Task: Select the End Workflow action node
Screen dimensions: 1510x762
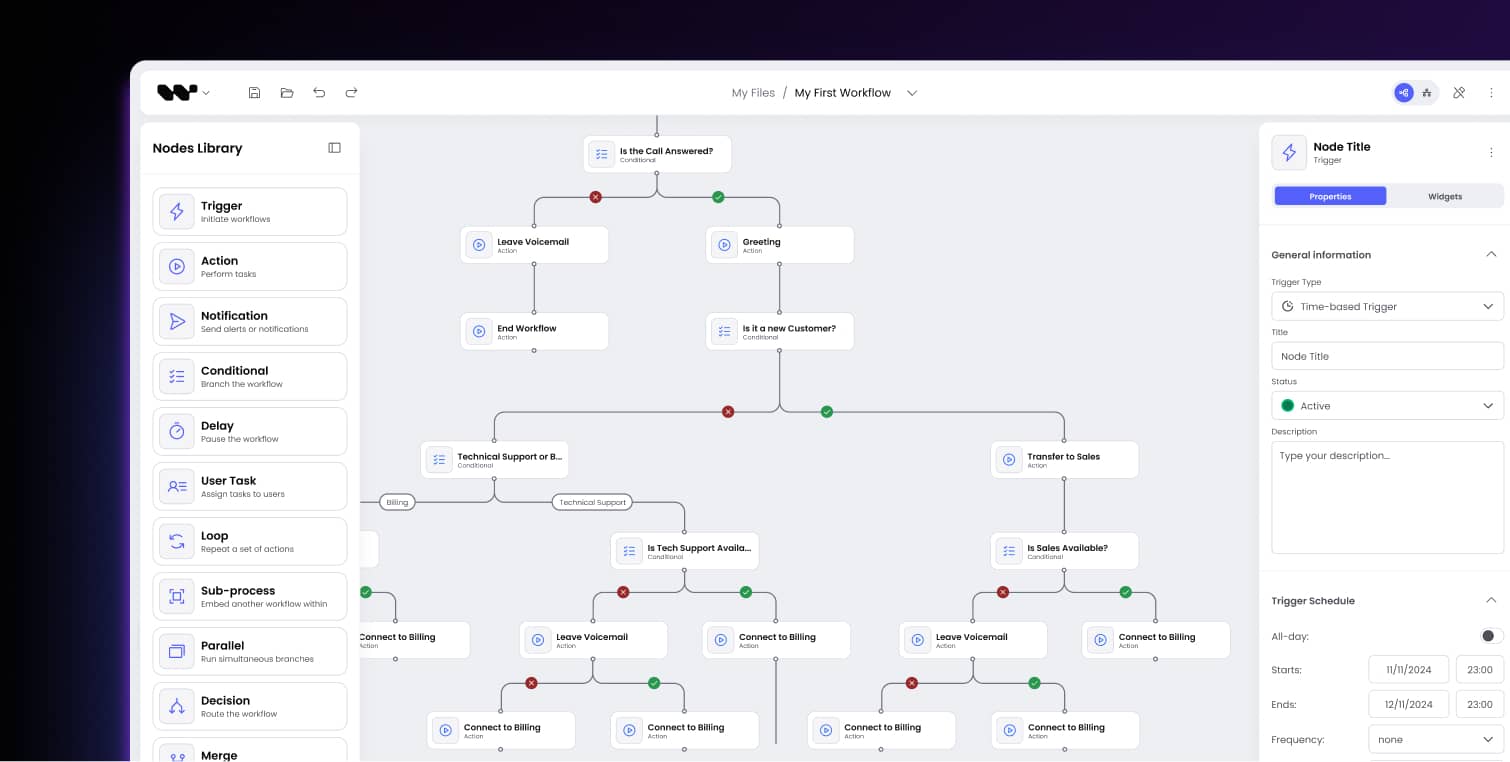Action: tap(534, 331)
